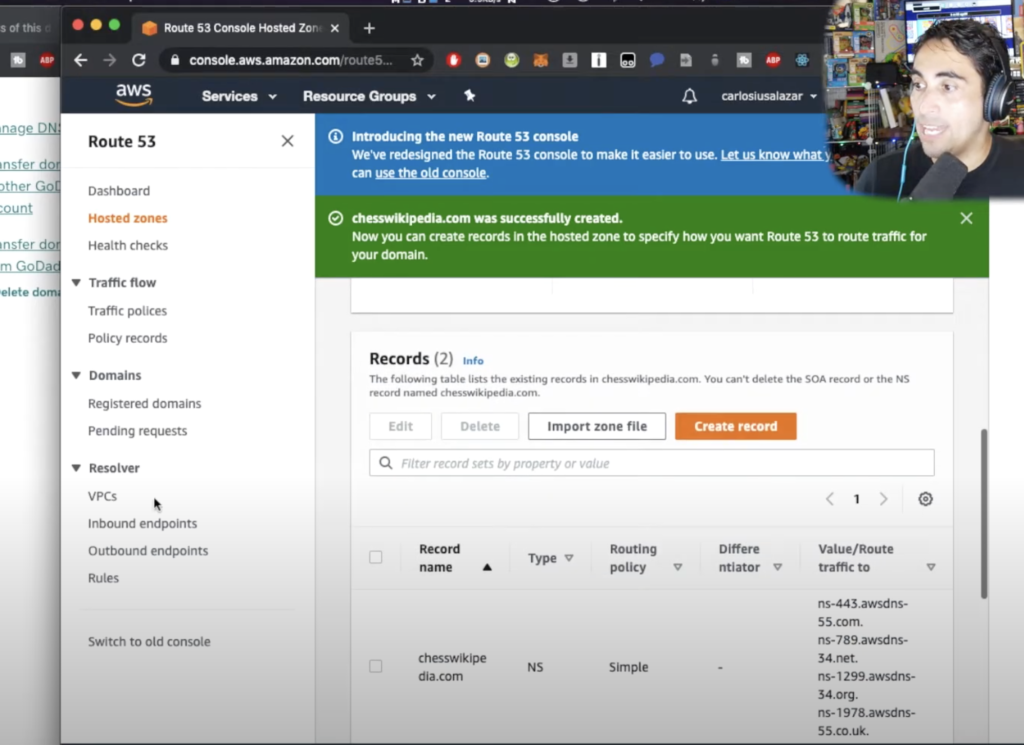The image size is (1024, 745).
Task: Go to next records page arrow
Action: (x=883, y=499)
